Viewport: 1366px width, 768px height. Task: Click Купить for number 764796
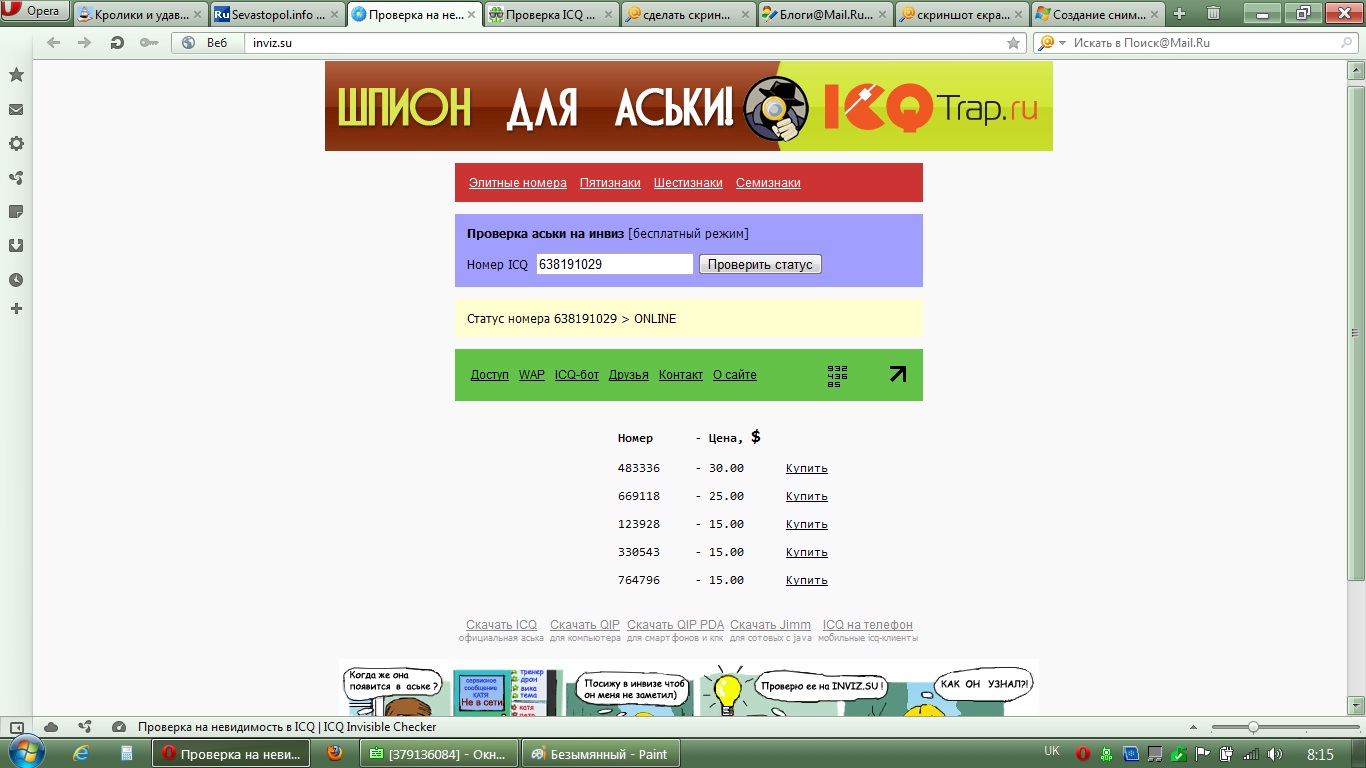tap(807, 580)
